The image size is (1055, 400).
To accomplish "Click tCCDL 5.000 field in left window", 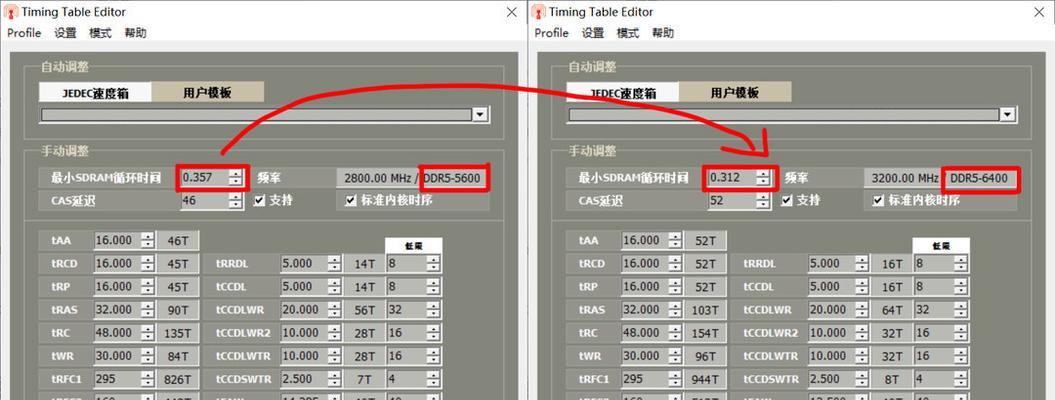I will (303, 286).
